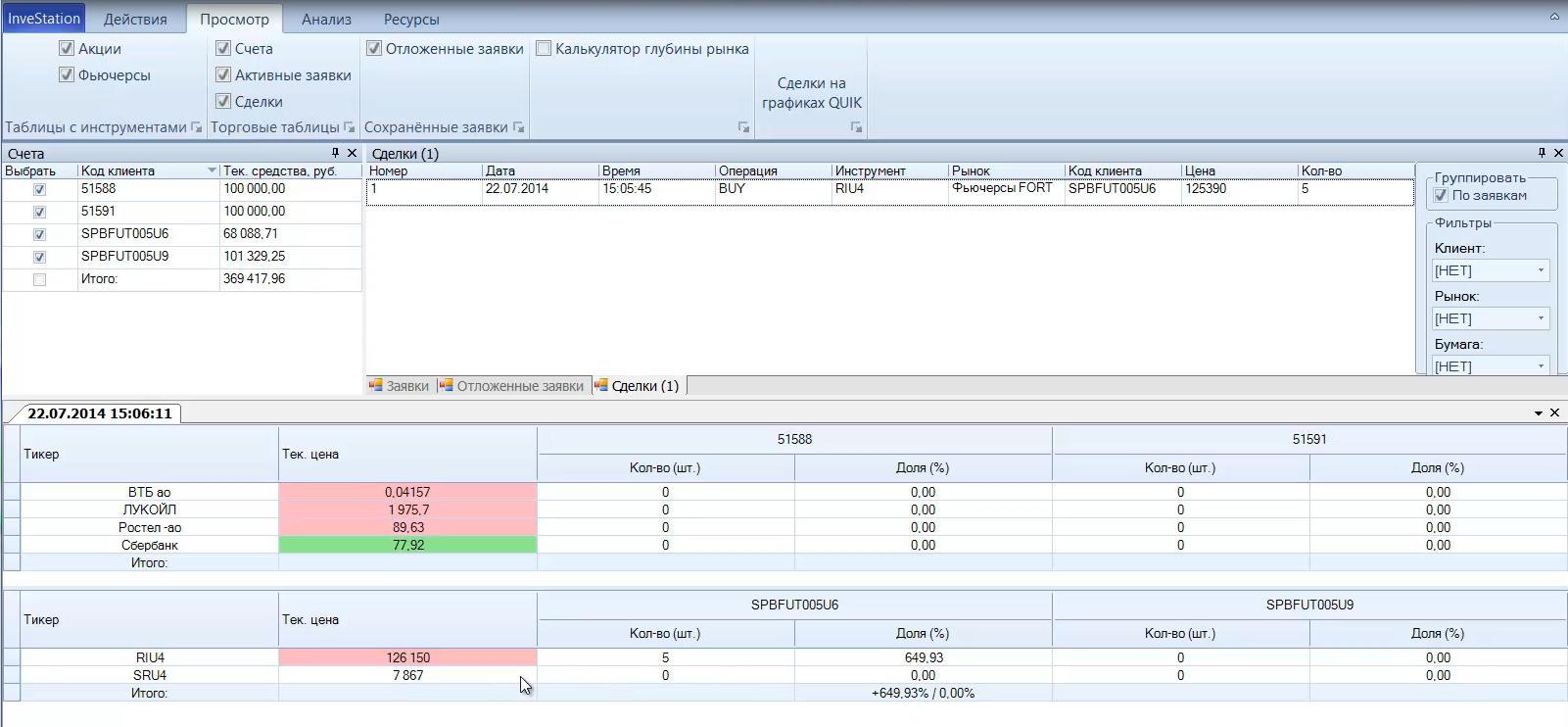Click the SPBFUT005U6 balance 68 088,71
The height and width of the screenshot is (727, 1568).
tap(290, 234)
